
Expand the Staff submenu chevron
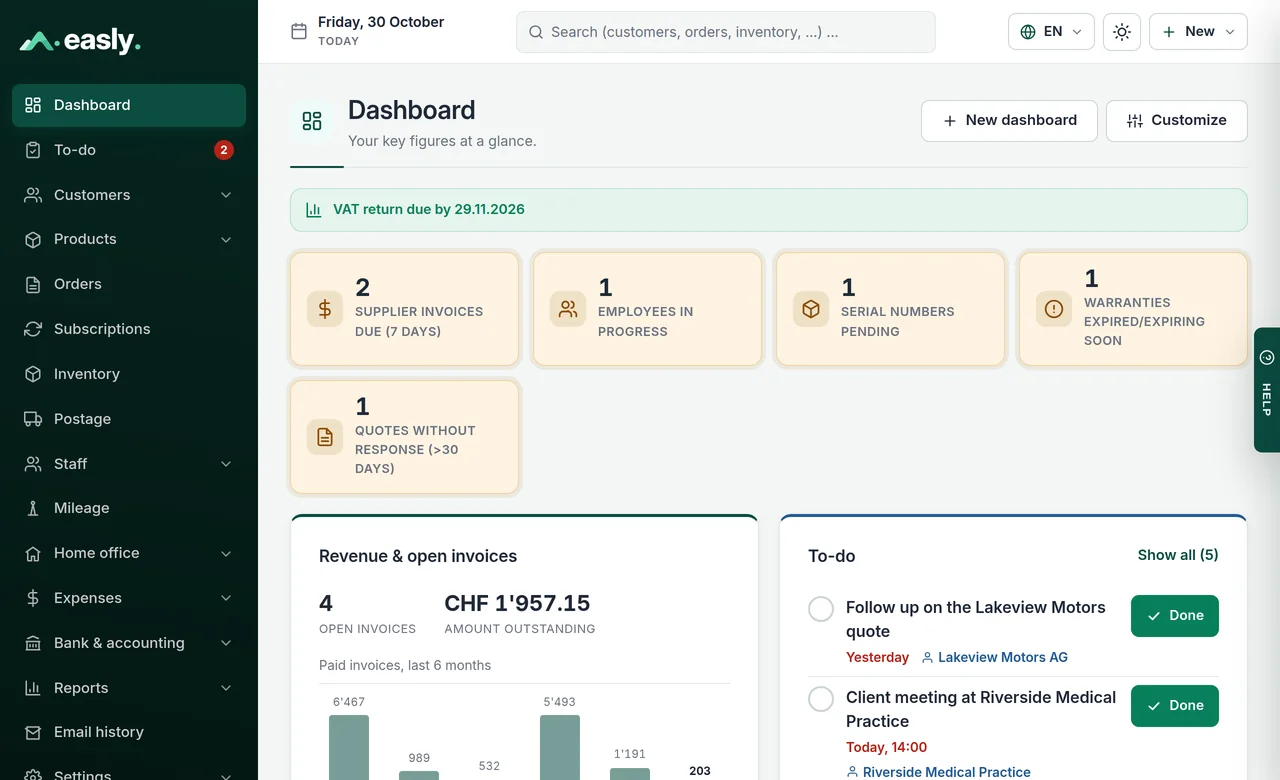pos(226,464)
